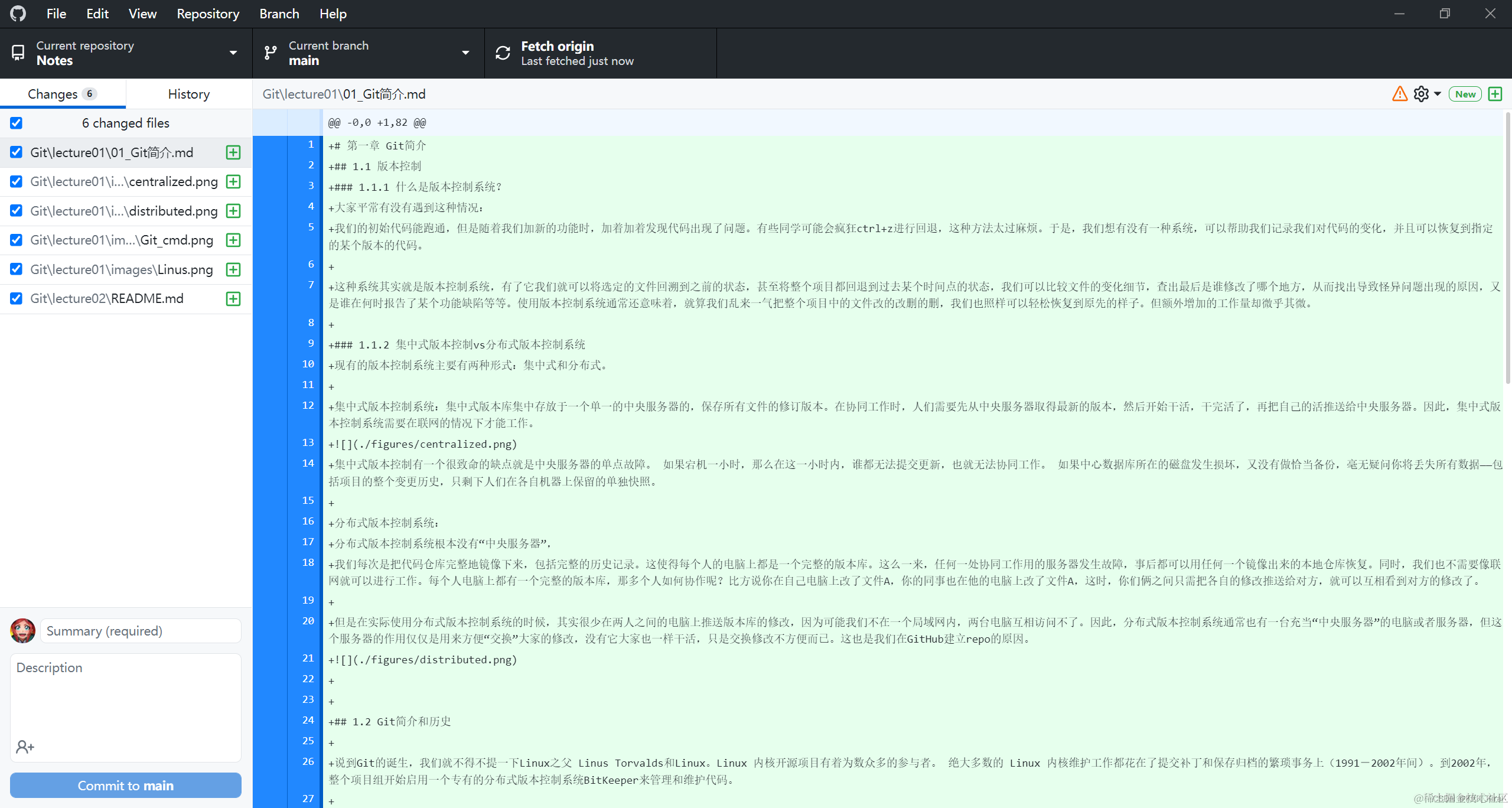Toggle the select-all checkbox for changed files
Image resolution: width=1512 pixels, height=808 pixels.
[x=16, y=123]
